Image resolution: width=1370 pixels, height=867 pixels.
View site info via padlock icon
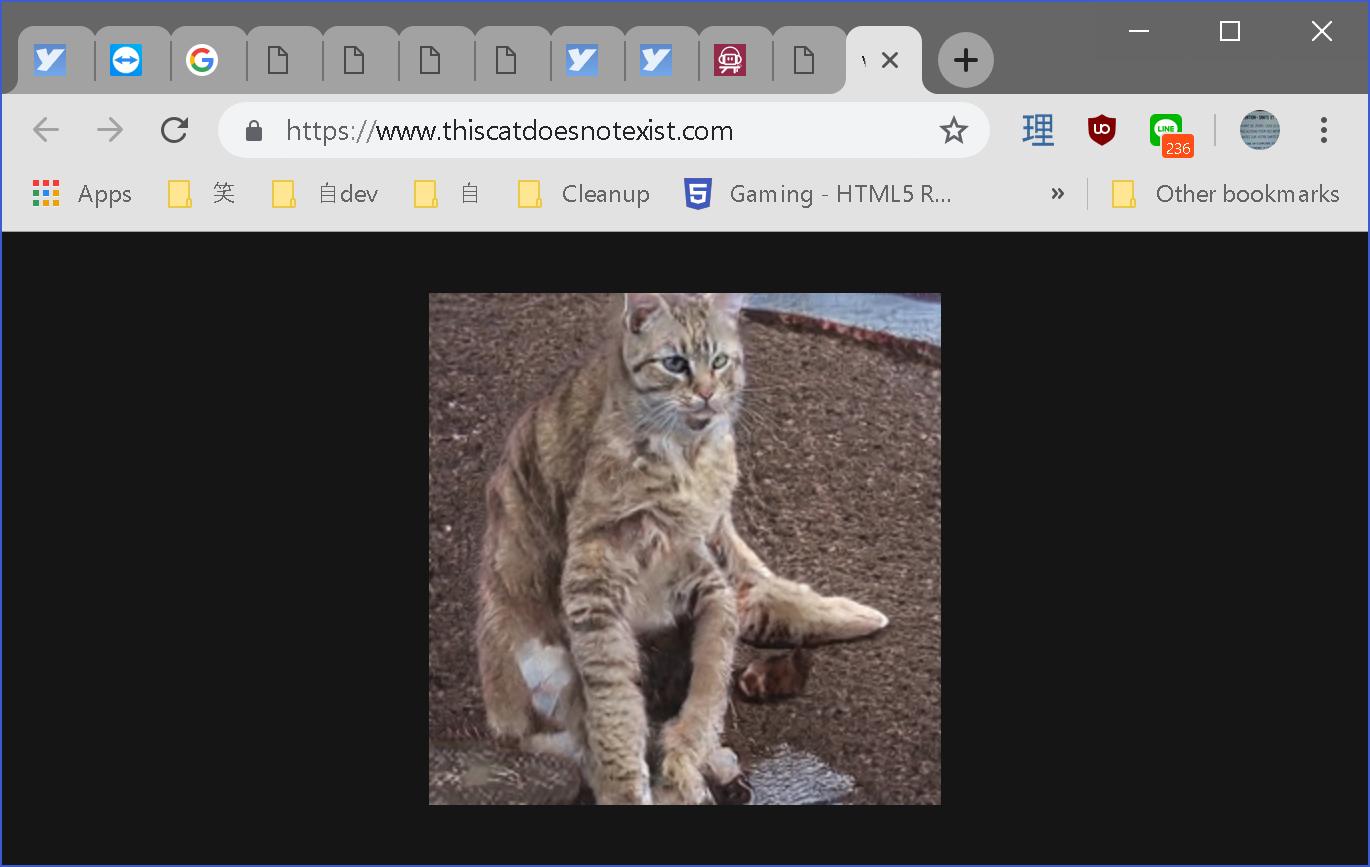pos(254,131)
